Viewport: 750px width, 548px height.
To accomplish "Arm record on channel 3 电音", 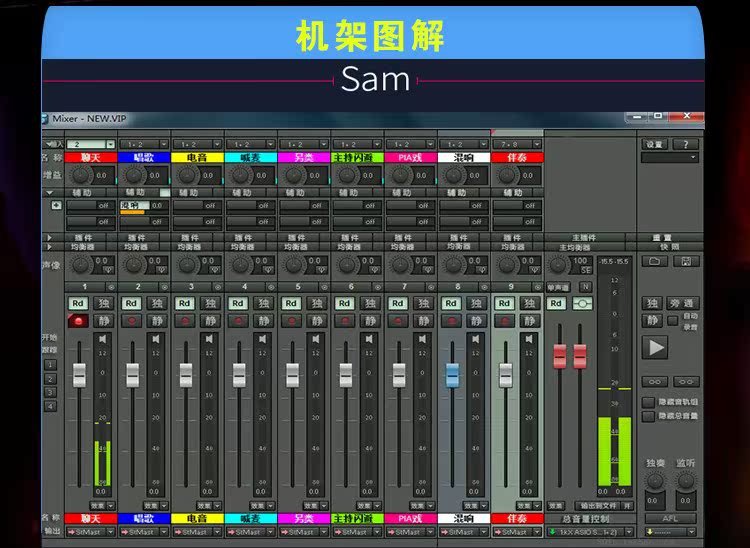I will (x=184, y=321).
